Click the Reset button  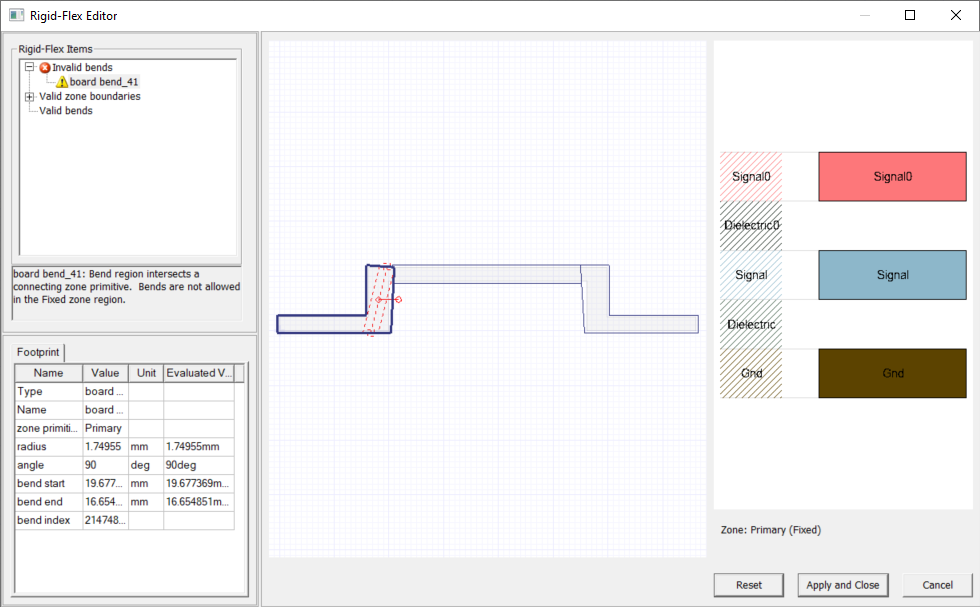(x=748, y=585)
